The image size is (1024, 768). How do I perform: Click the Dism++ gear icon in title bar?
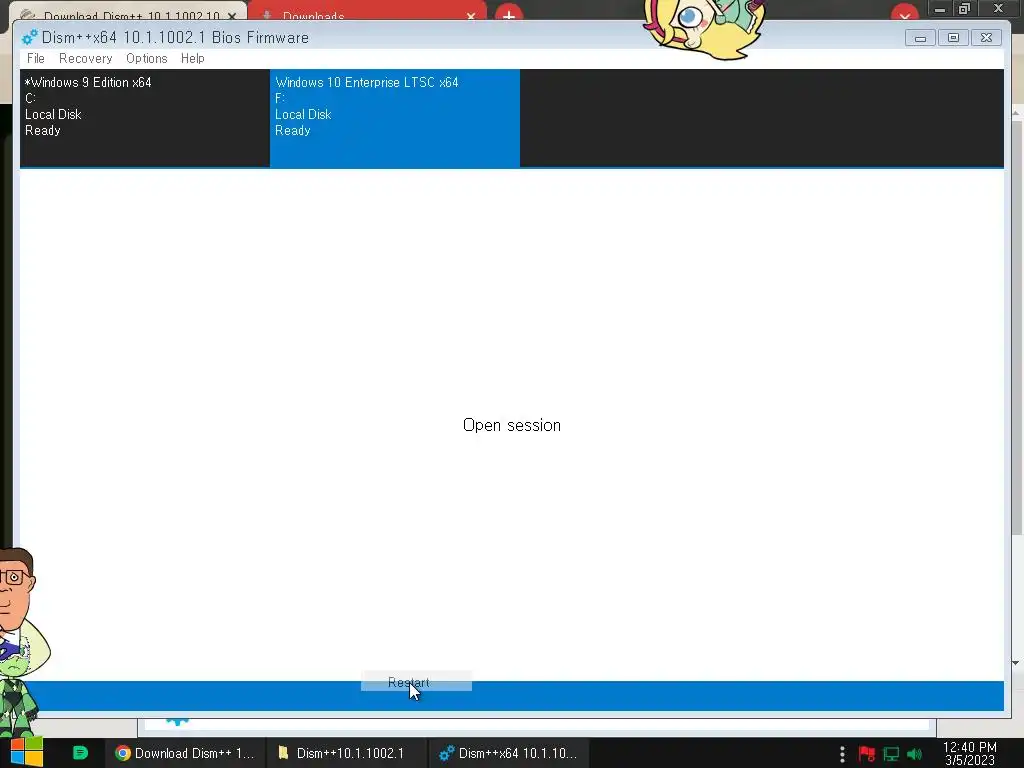pyautogui.click(x=30, y=38)
